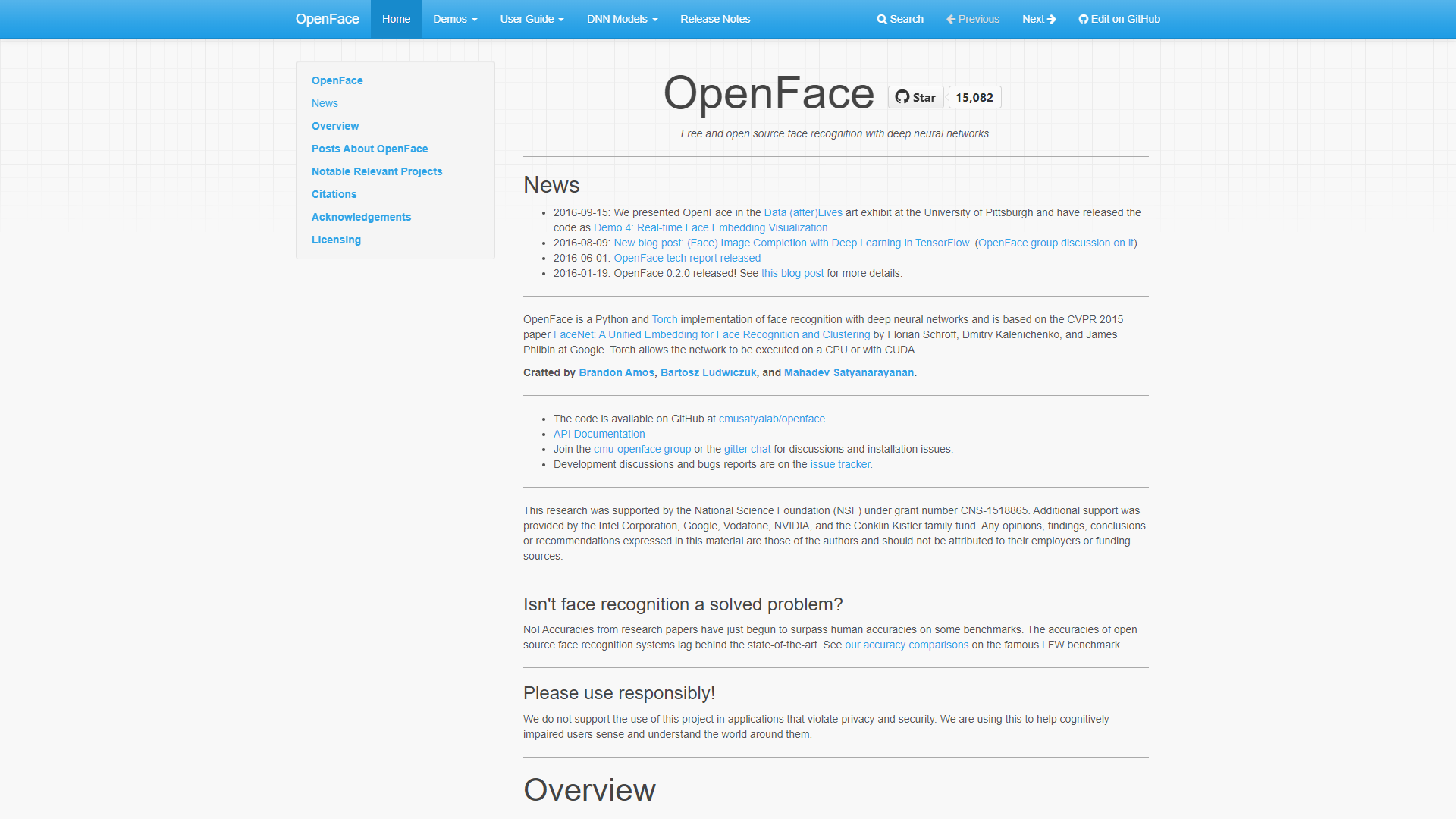Switch to the Home navigation tab
Screen dimensions: 1456x819
[x=395, y=19]
